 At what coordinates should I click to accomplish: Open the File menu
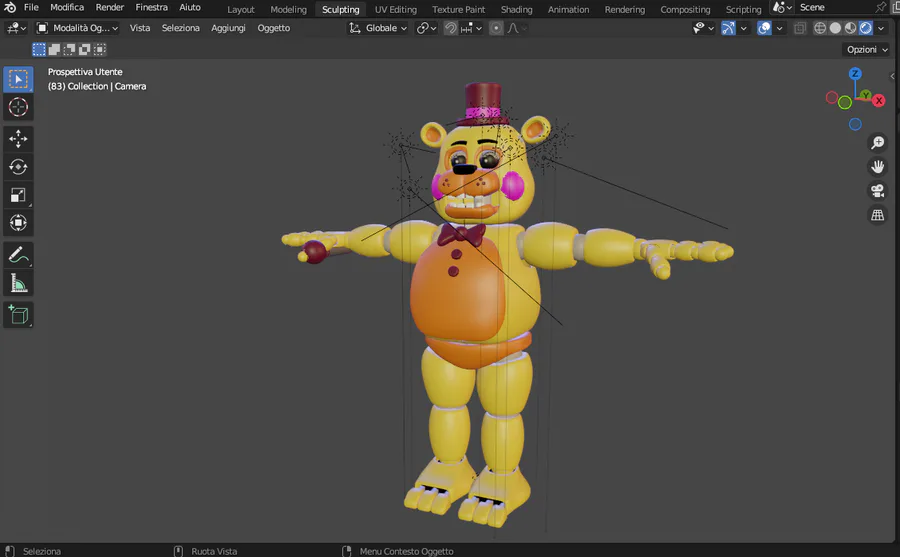pos(31,7)
